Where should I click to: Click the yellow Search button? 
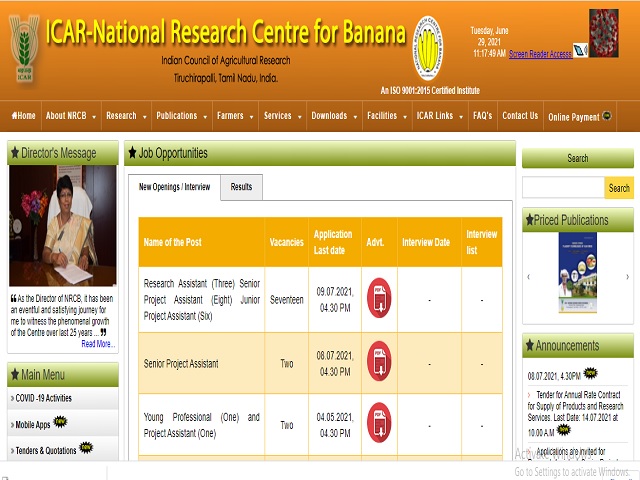619,188
